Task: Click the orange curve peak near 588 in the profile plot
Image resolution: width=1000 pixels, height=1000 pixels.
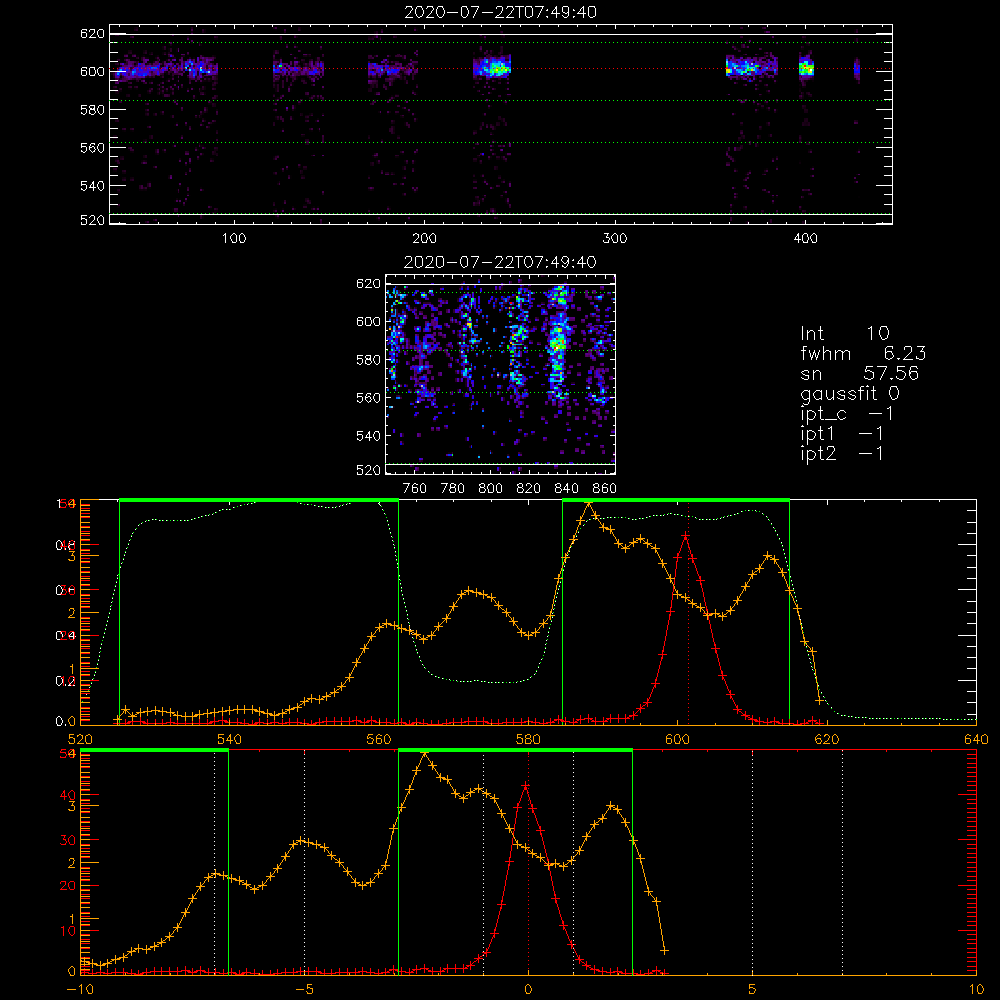Action: (588, 504)
